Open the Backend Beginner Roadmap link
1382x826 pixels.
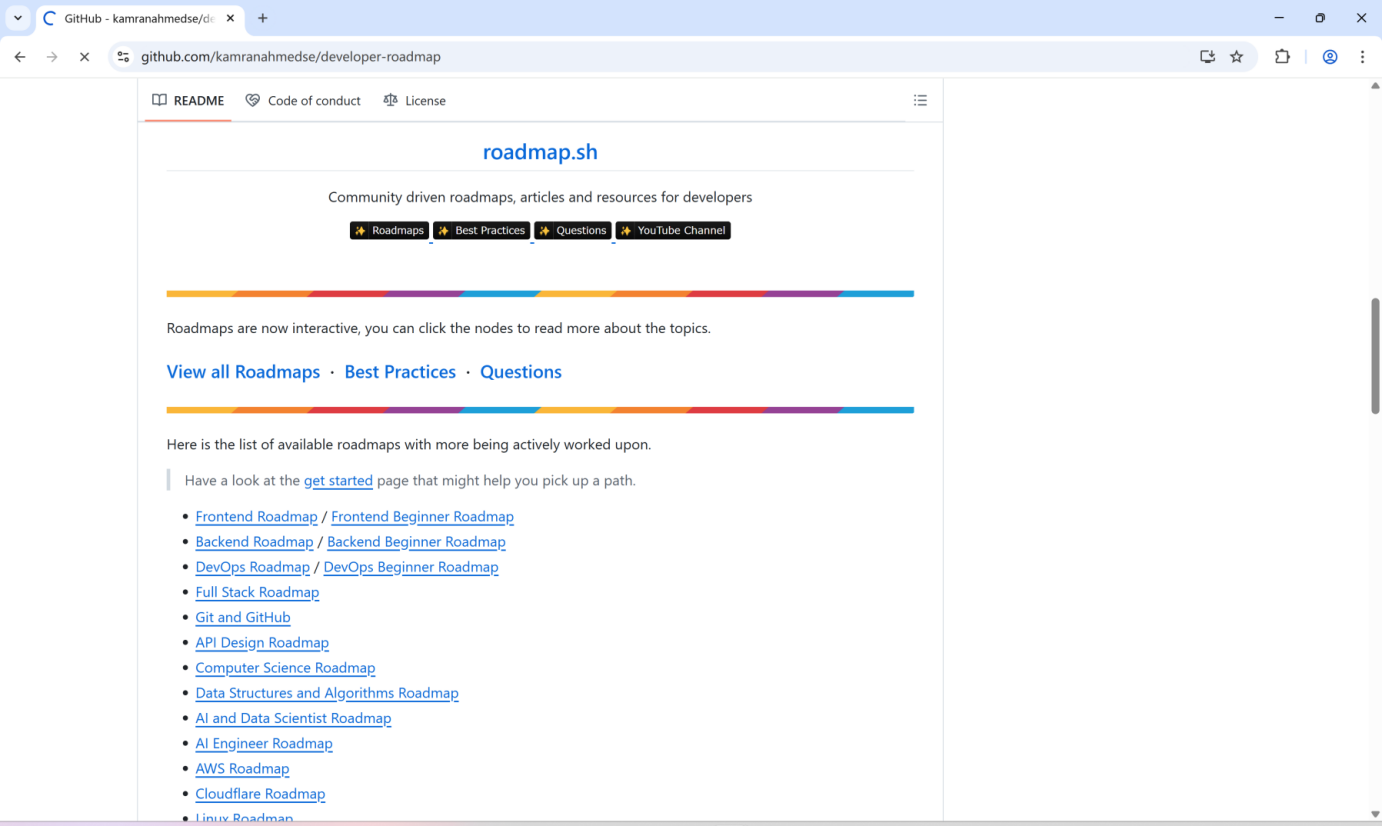click(416, 542)
